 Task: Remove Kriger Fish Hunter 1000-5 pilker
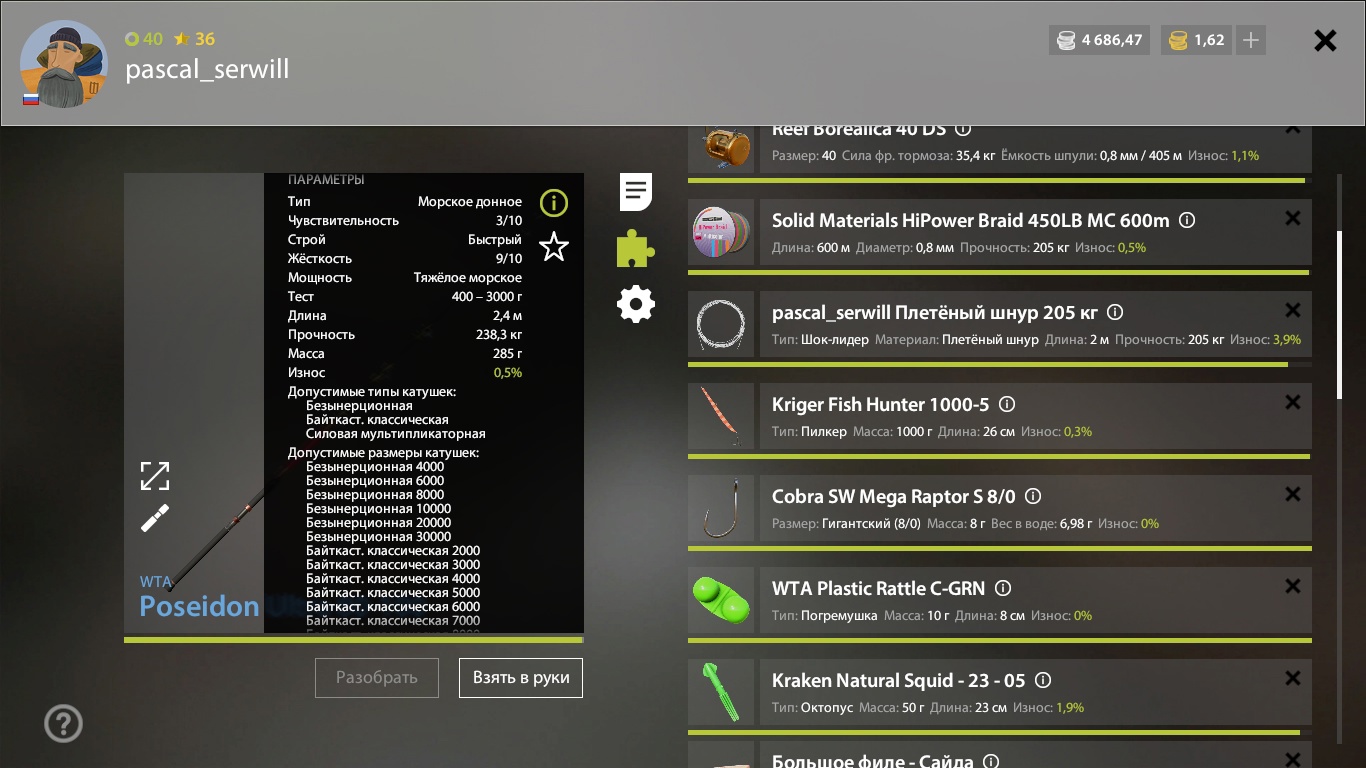pos(1292,402)
